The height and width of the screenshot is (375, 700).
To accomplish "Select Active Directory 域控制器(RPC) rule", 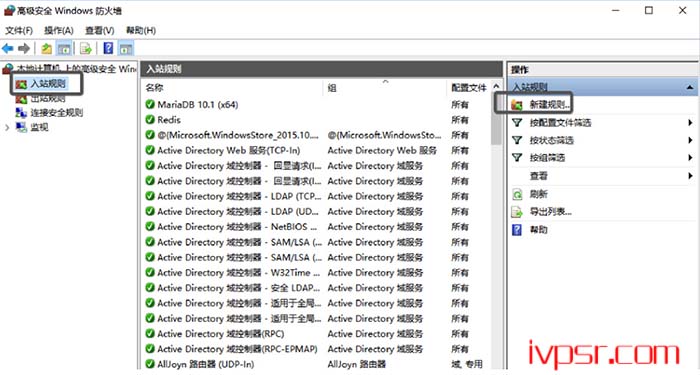I will tap(221, 333).
